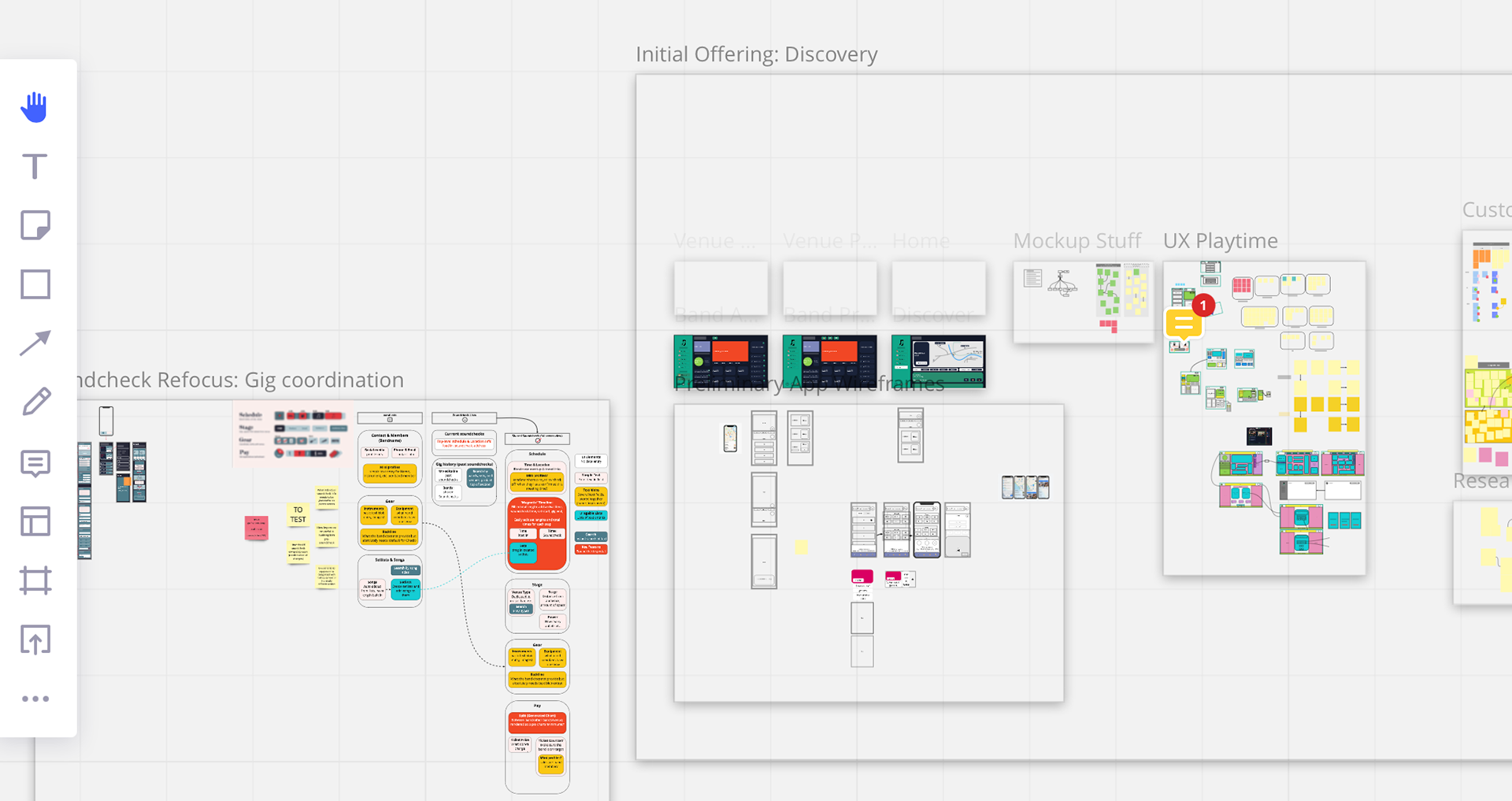Image resolution: width=1512 pixels, height=801 pixels.
Task: Select the Mockup Stuff frame title
Action: tap(1077, 241)
